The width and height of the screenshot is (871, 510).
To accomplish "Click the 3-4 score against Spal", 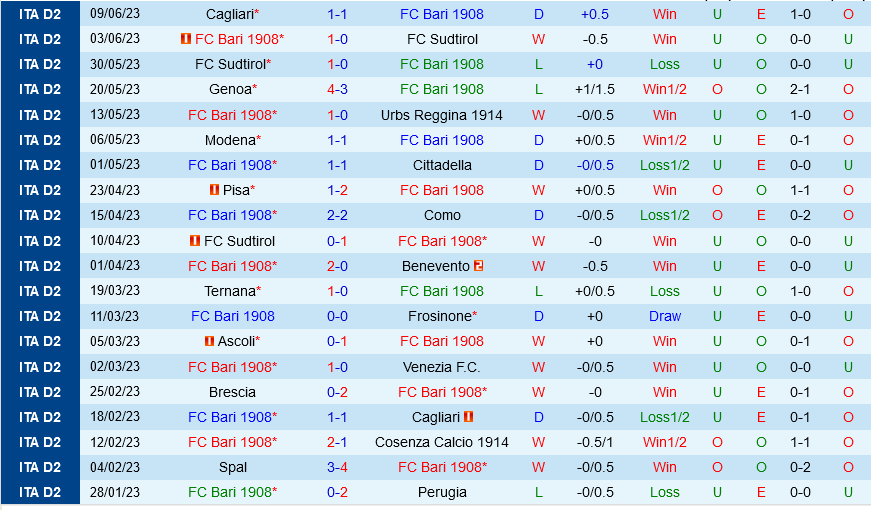I will pyautogui.click(x=338, y=467).
